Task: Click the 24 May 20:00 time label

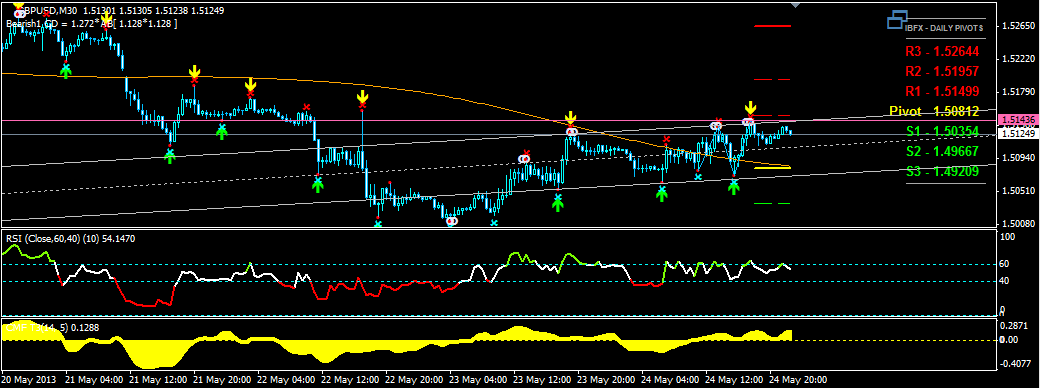Action: 797,380
